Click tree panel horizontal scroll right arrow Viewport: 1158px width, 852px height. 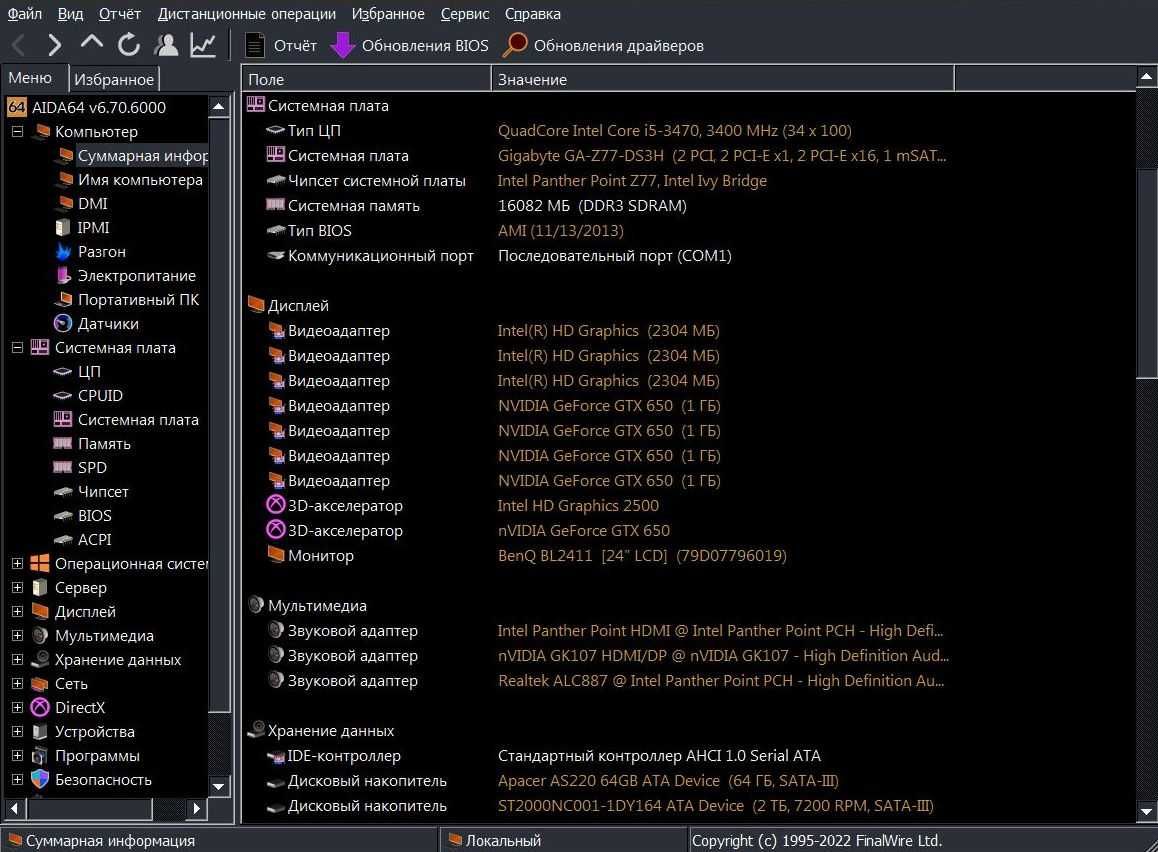pos(196,808)
